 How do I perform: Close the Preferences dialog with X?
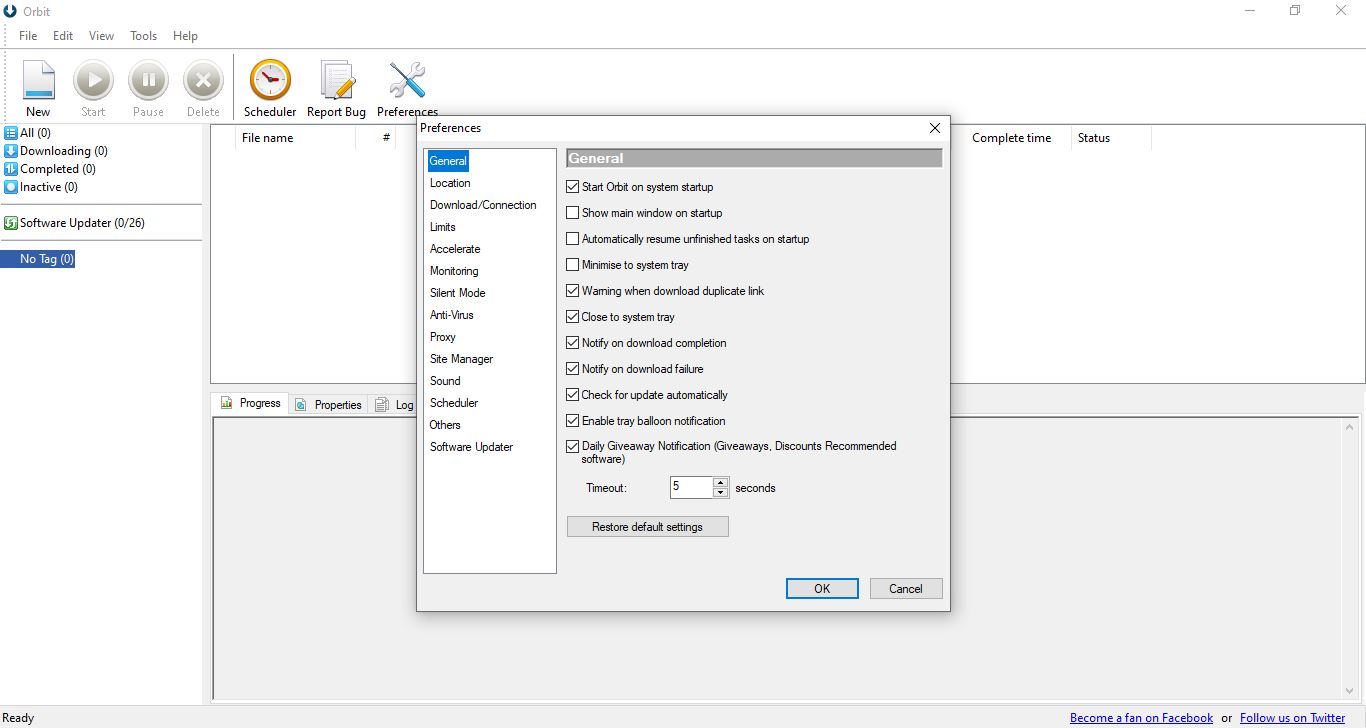click(x=935, y=128)
